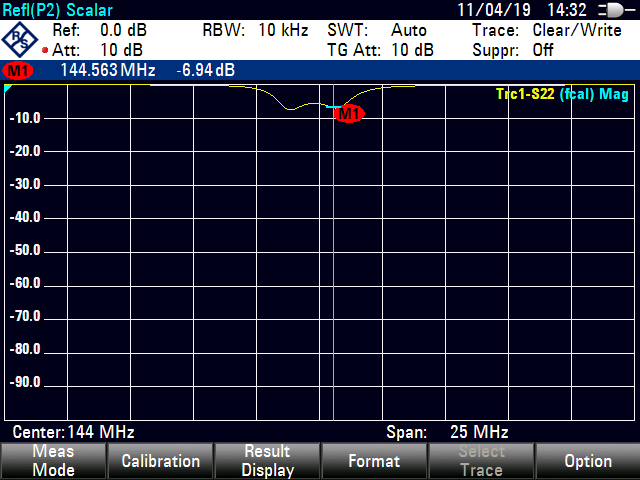
Task: Open the Calibration softkey menu
Action: [x=160, y=461]
